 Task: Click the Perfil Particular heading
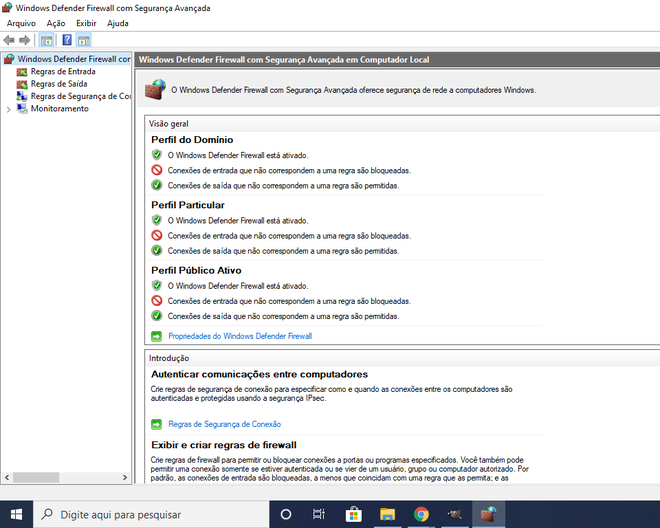tap(188, 205)
